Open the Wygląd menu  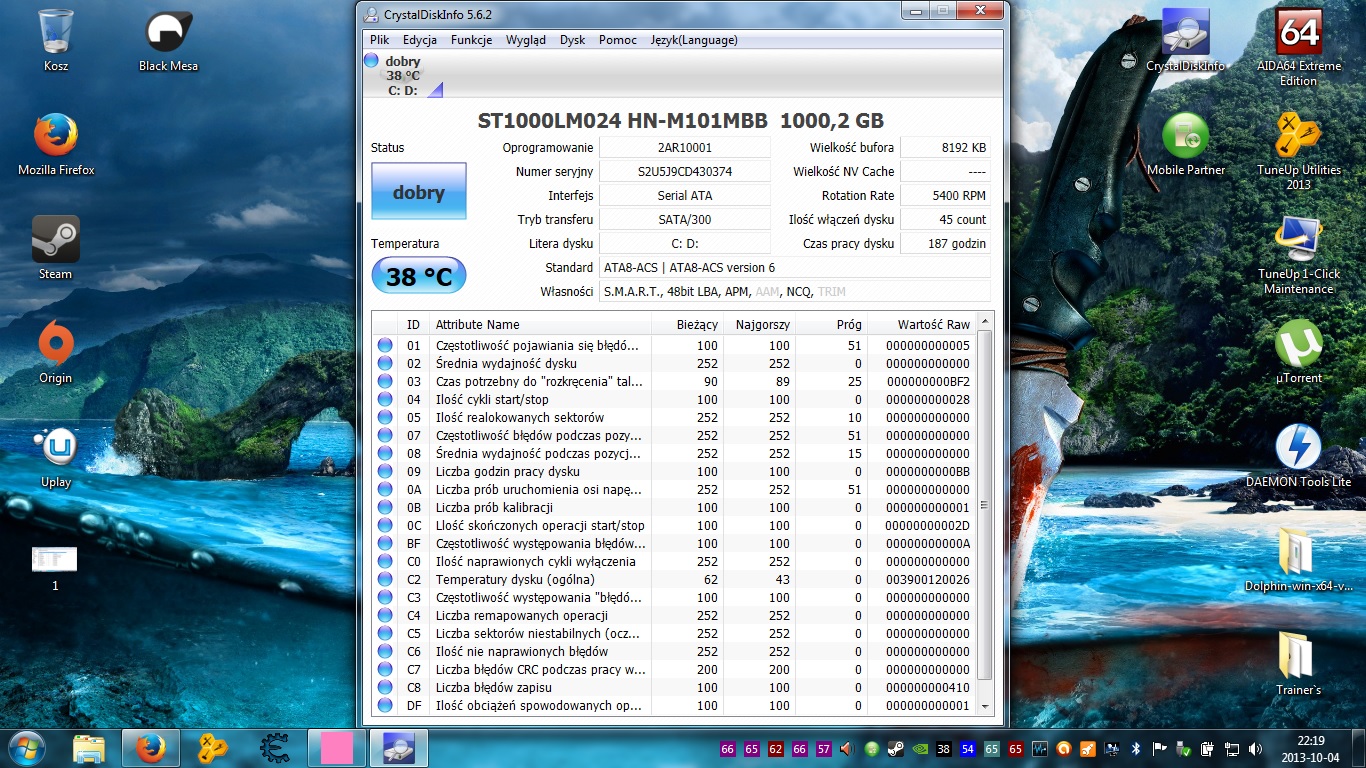tap(526, 40)
